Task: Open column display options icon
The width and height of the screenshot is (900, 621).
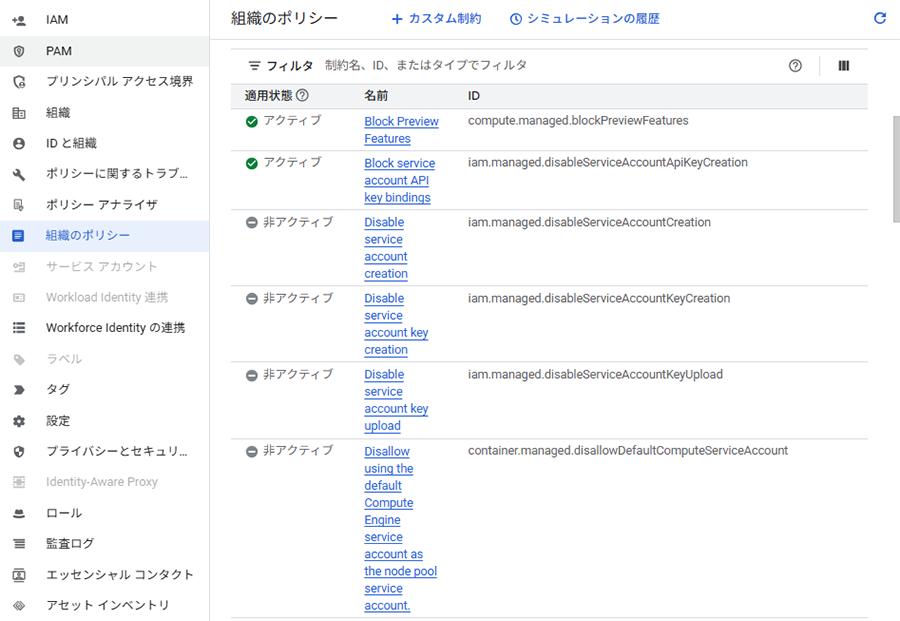Action: point(843,66)
